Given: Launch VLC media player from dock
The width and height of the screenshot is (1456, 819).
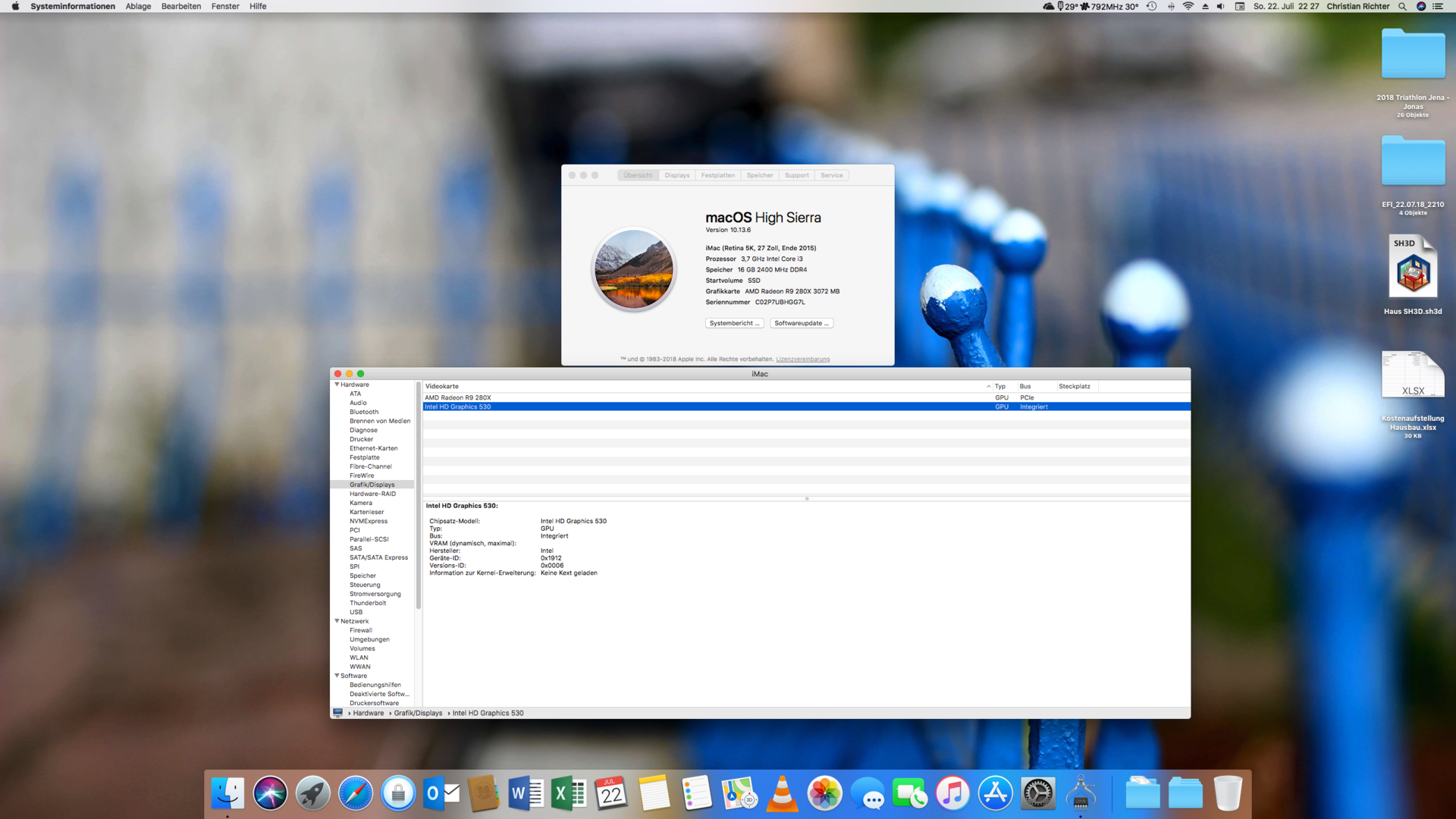Looking at the screenshot, I should pos(782,794).
